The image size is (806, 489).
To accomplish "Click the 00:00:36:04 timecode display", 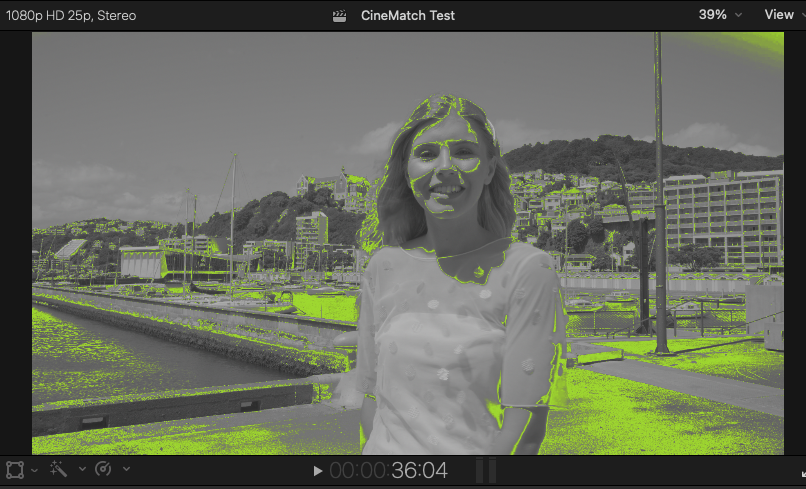I will point(389,470).
